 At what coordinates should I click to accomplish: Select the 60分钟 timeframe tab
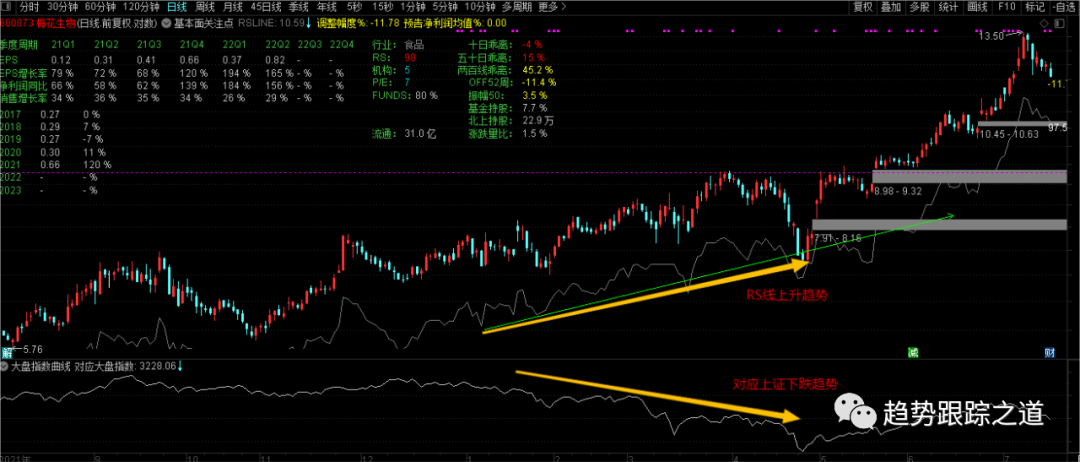pos(100,7)
